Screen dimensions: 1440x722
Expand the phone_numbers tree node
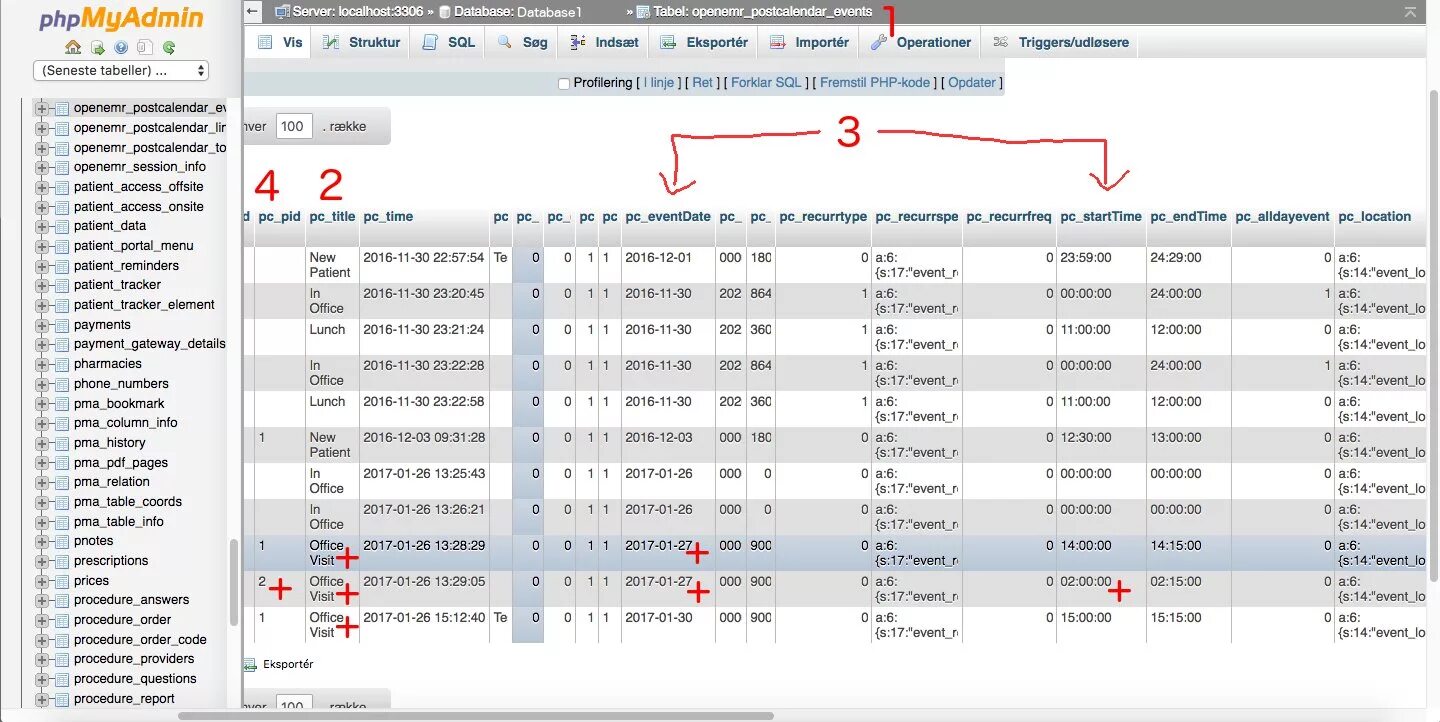click(x=42, y=384)
